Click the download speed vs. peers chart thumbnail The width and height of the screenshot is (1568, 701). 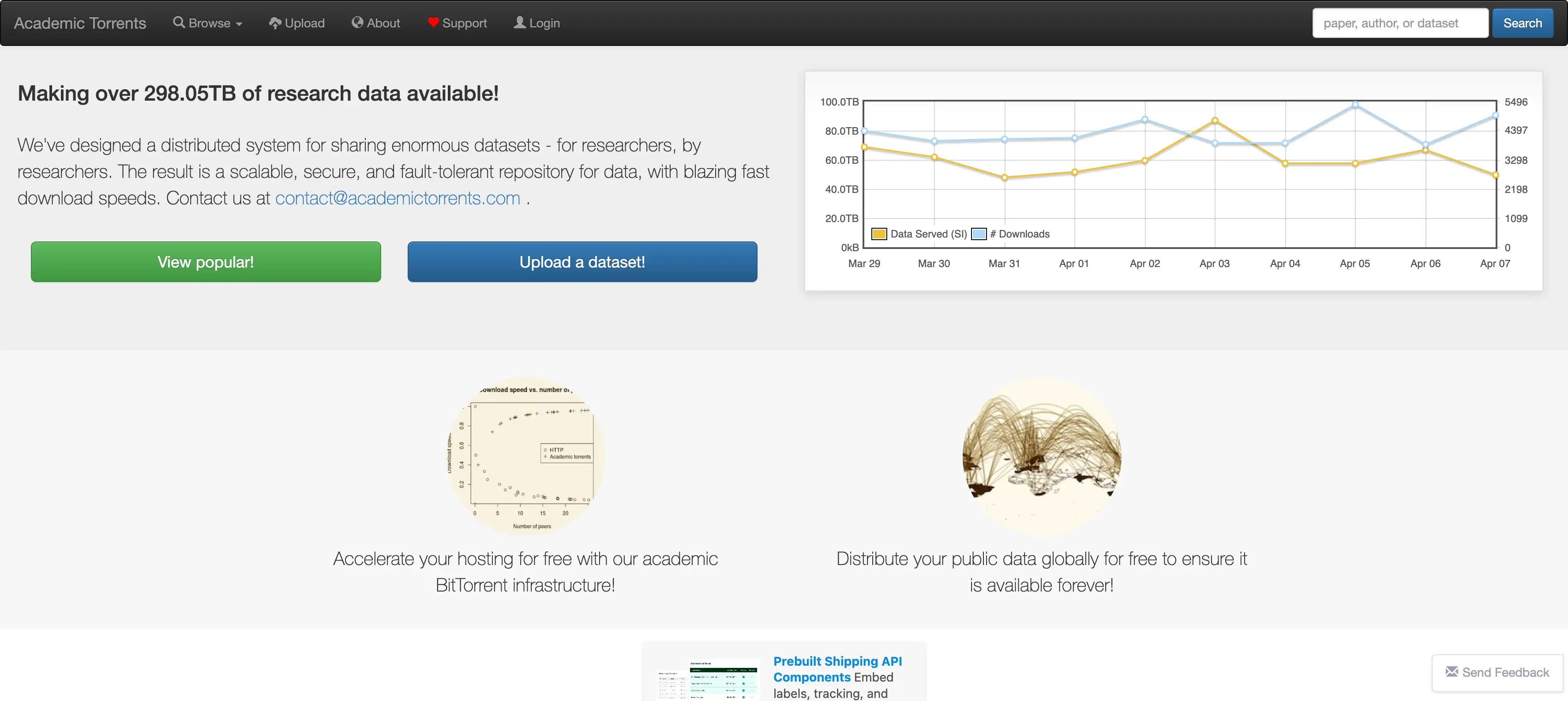526,457
